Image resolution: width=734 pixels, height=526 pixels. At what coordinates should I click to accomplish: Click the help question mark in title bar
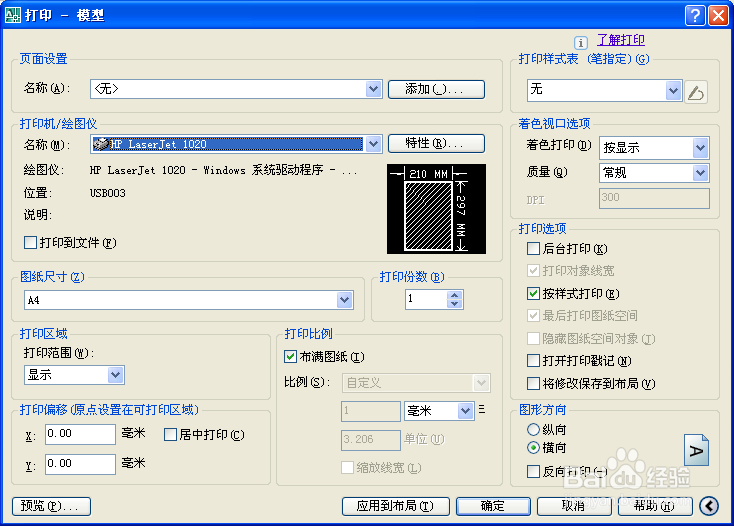(695, 15)
